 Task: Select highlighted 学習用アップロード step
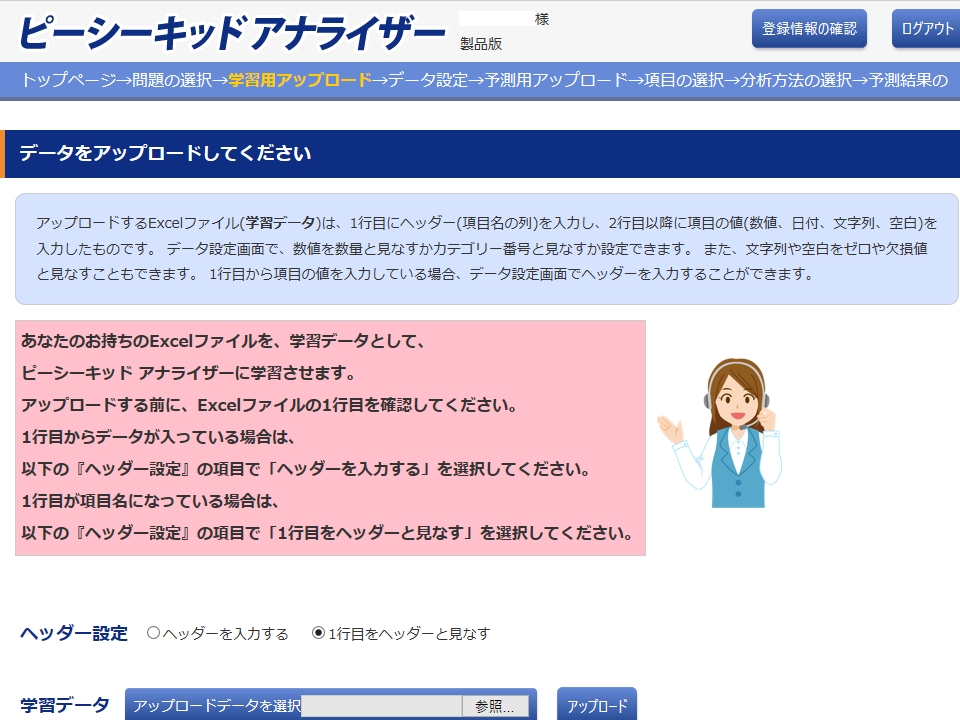(x=300, y=80)
